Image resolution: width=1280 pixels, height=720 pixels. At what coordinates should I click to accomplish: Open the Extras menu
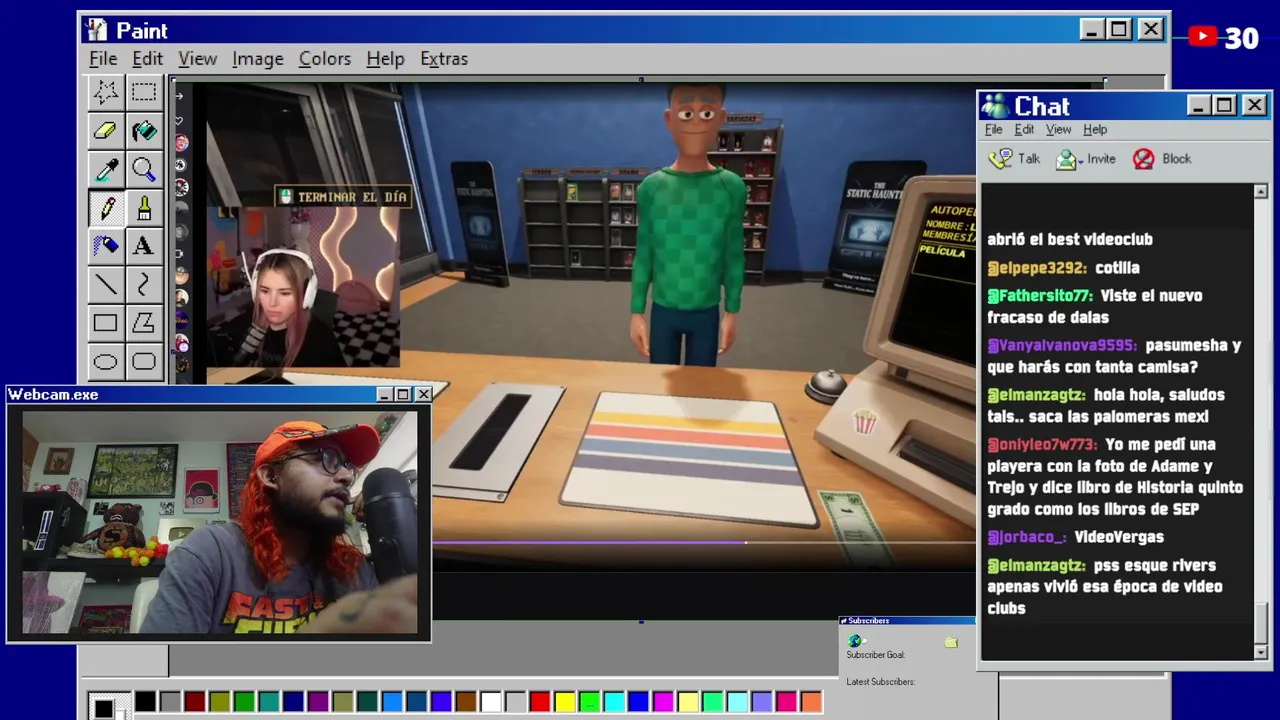click(444, 59)
